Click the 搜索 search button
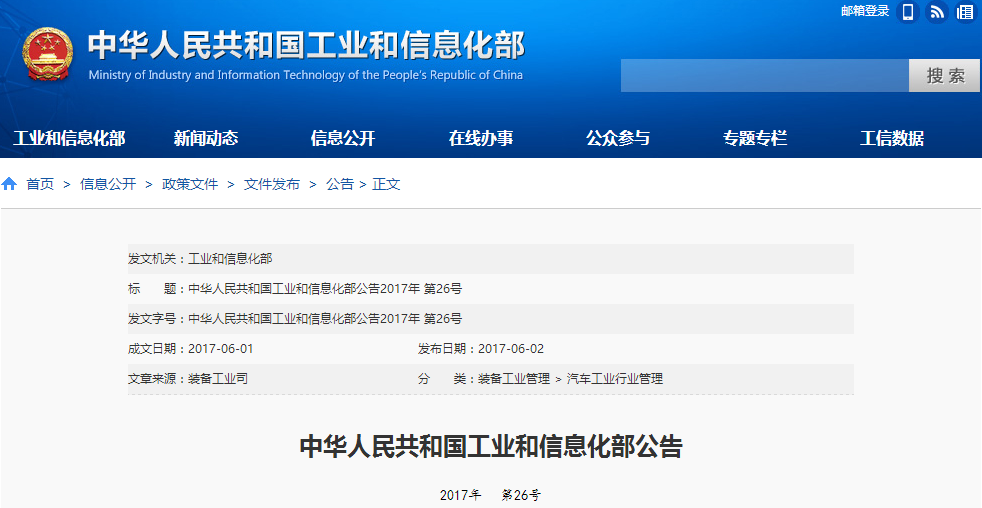 pyautogui.click(x=944, y=76)
